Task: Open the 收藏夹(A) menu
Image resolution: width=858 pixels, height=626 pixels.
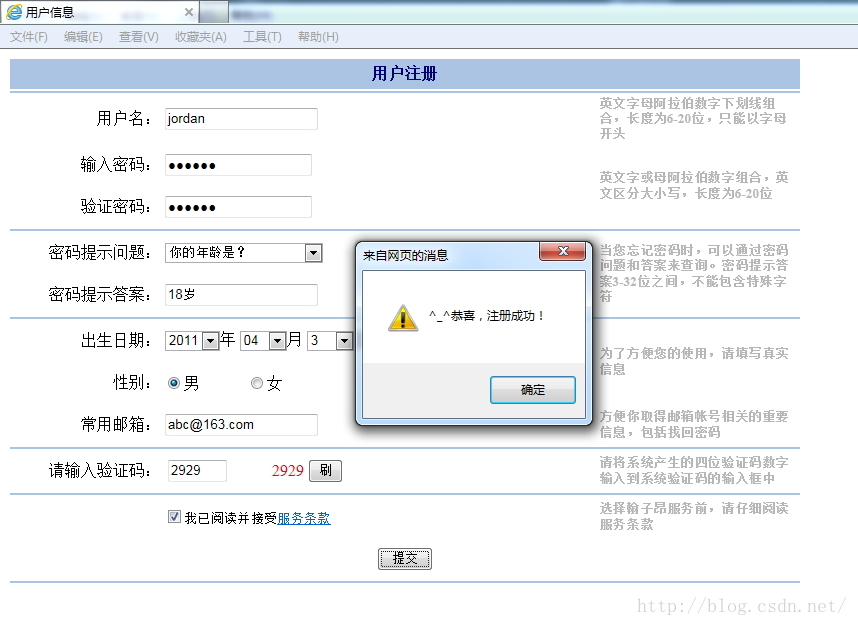Action: click(x=200, y=37)
